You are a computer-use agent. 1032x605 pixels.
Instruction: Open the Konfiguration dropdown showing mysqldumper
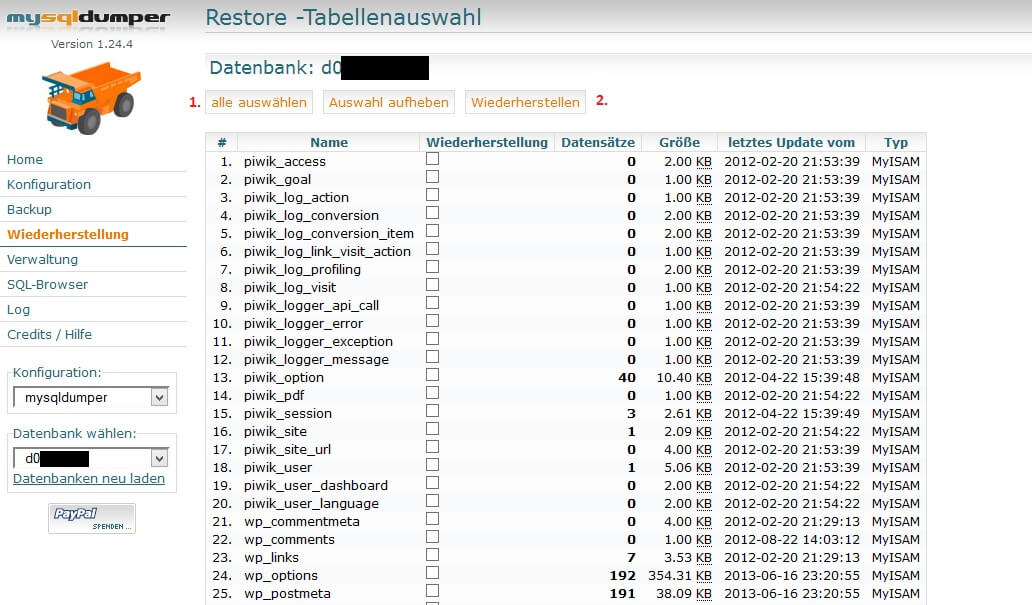91,397
